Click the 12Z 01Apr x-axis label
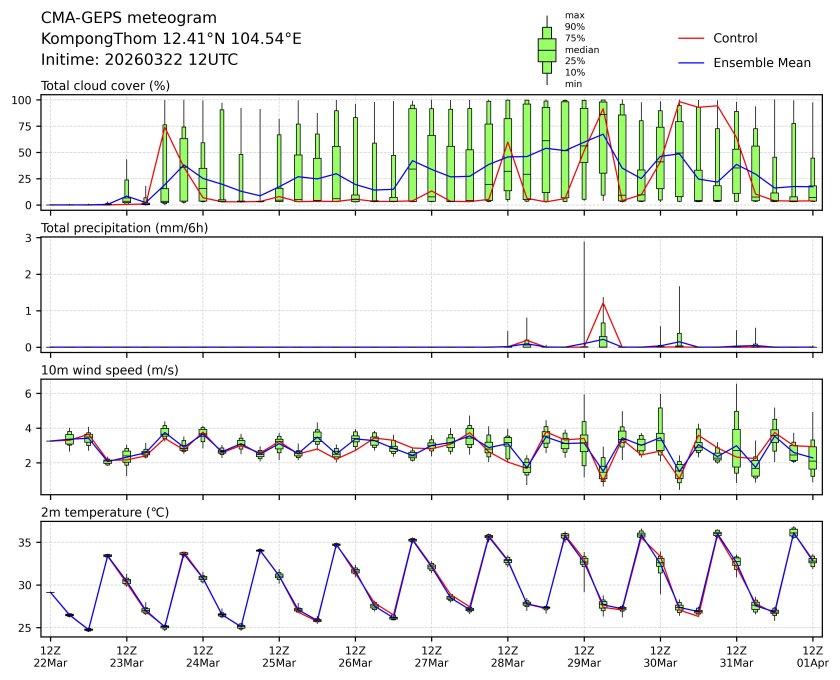This screenshot has width=840, height=680. point(812,656)
